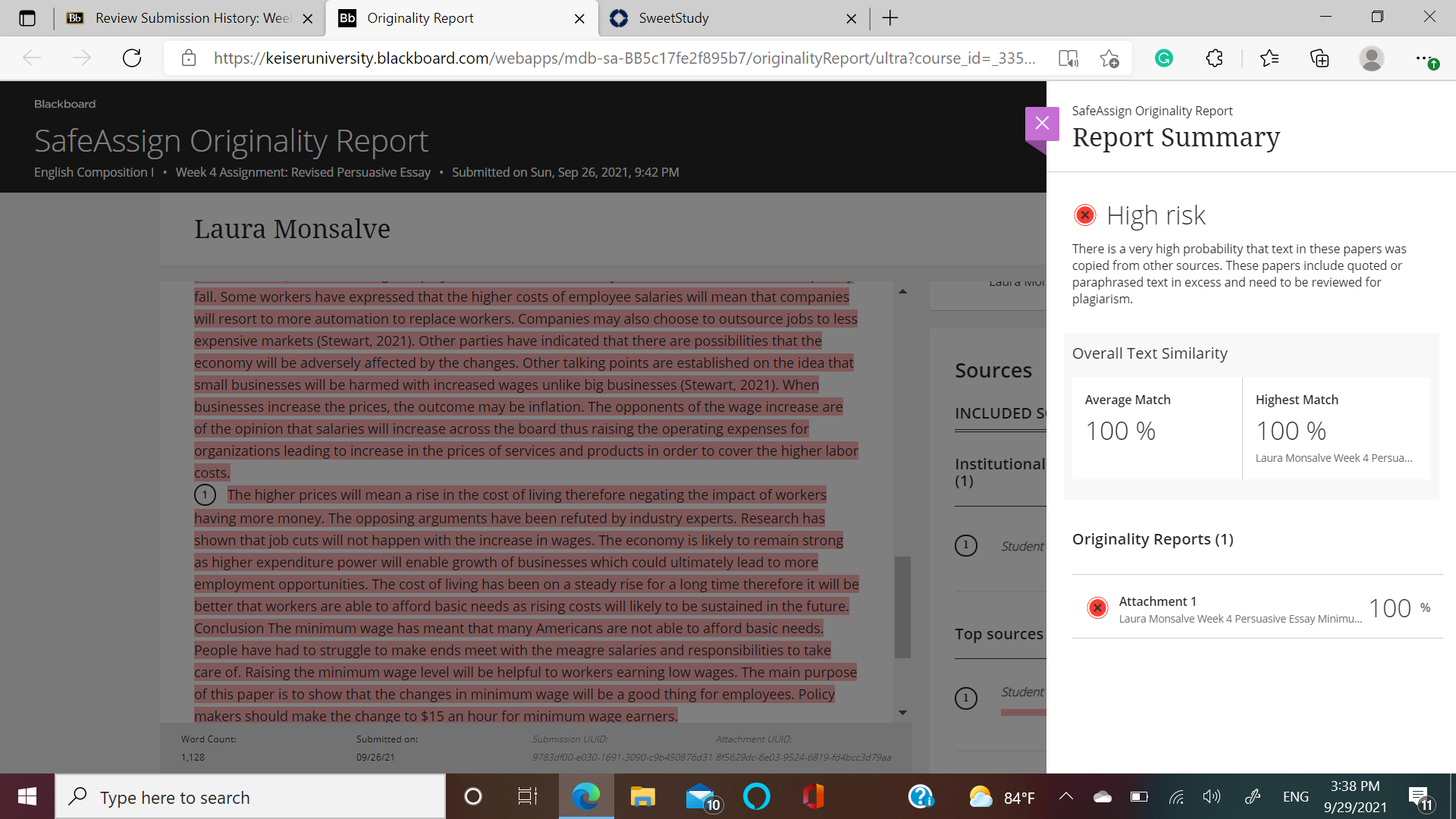This screenshot has height=819, width=1456.
Task: Click Laura Monsalve Week 4 Persua... highest match link
Action: click(x=1334, y=458)
